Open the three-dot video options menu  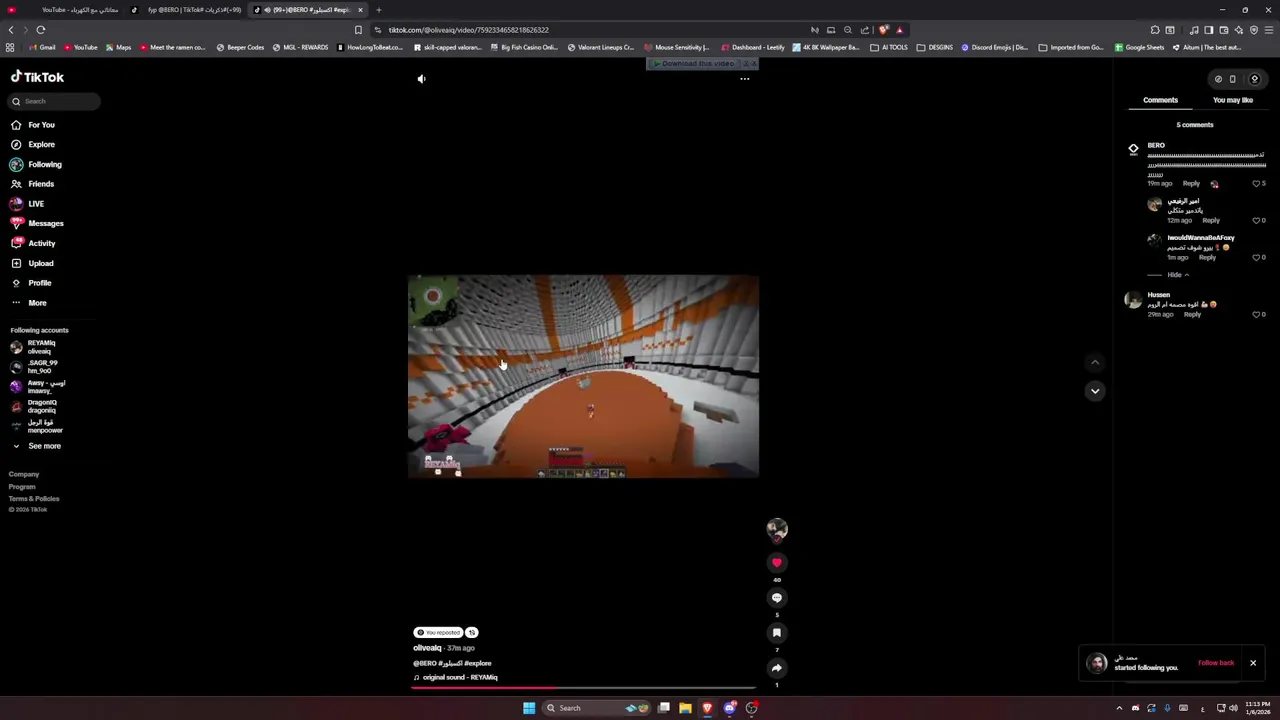click(744, 79)
